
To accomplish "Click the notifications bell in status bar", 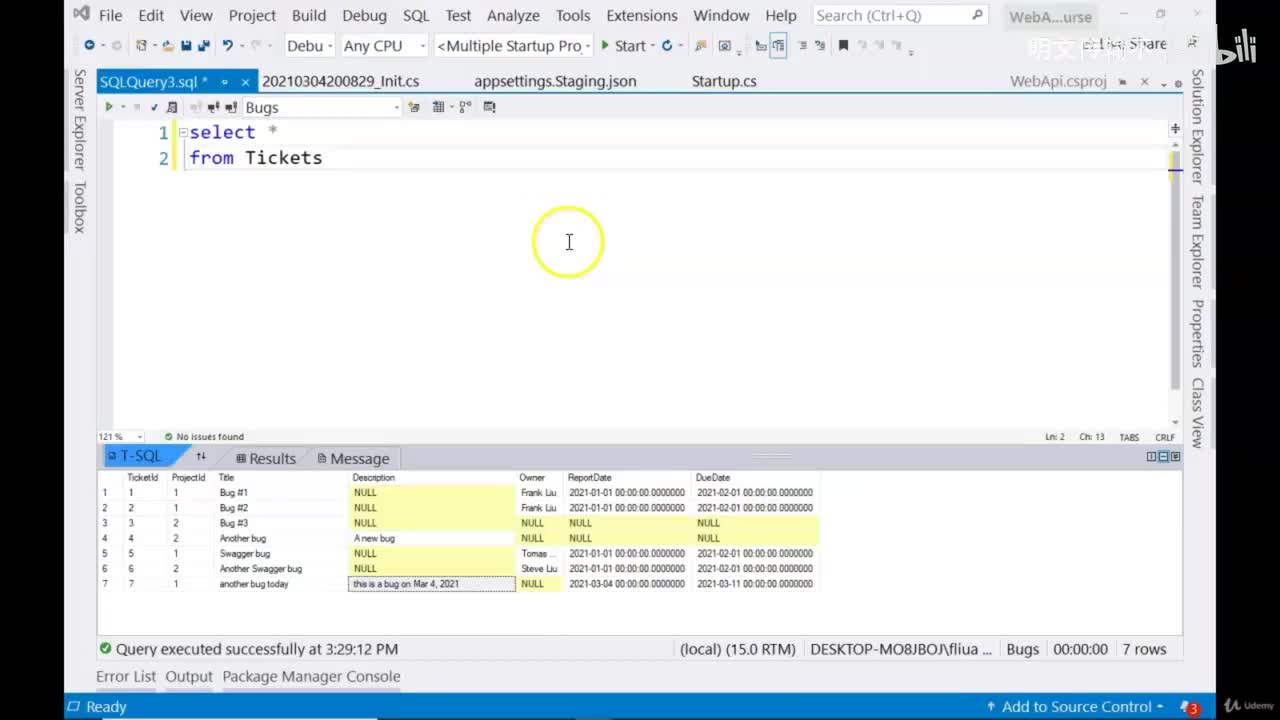I will tap(1188, 707).
